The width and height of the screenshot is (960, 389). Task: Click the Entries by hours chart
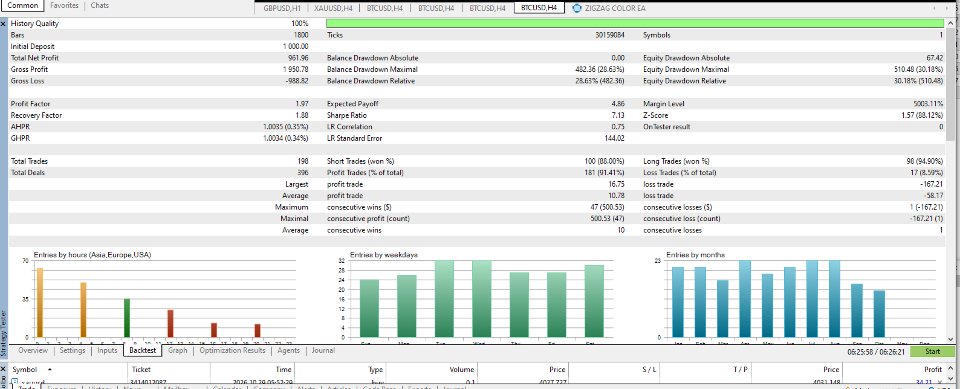160,298
